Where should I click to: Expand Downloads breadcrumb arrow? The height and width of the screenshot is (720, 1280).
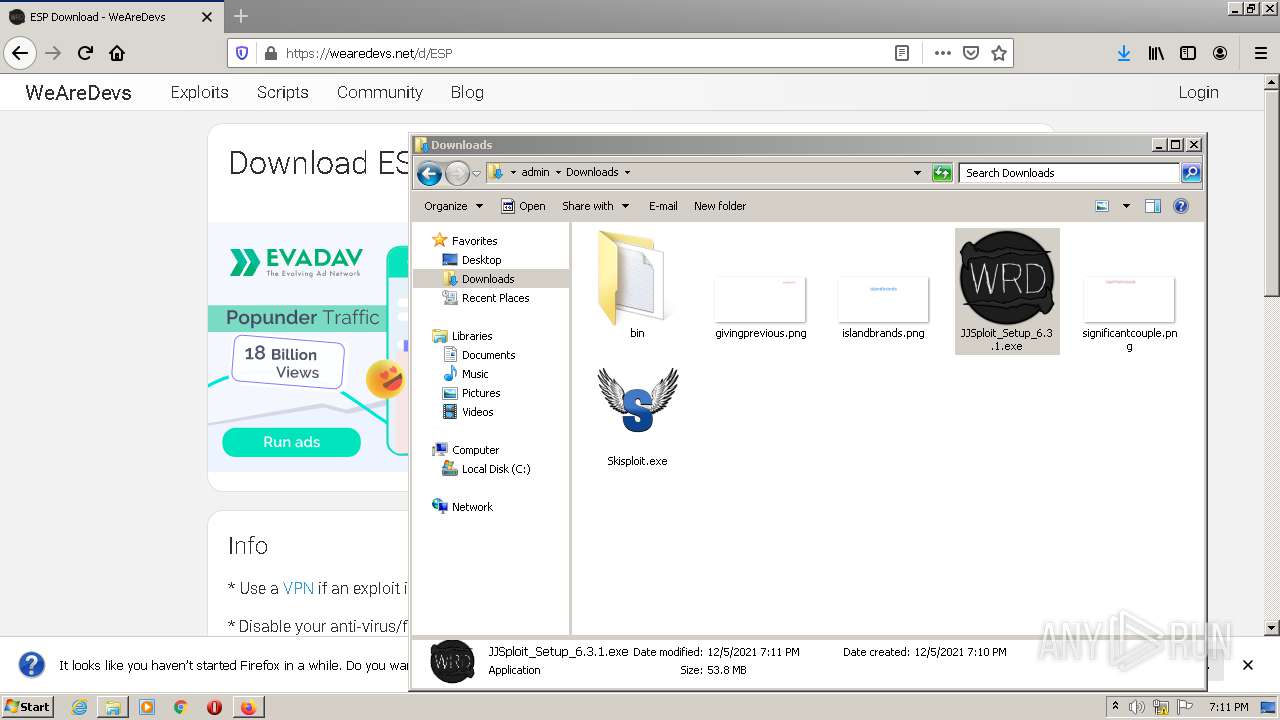[627, 172]
